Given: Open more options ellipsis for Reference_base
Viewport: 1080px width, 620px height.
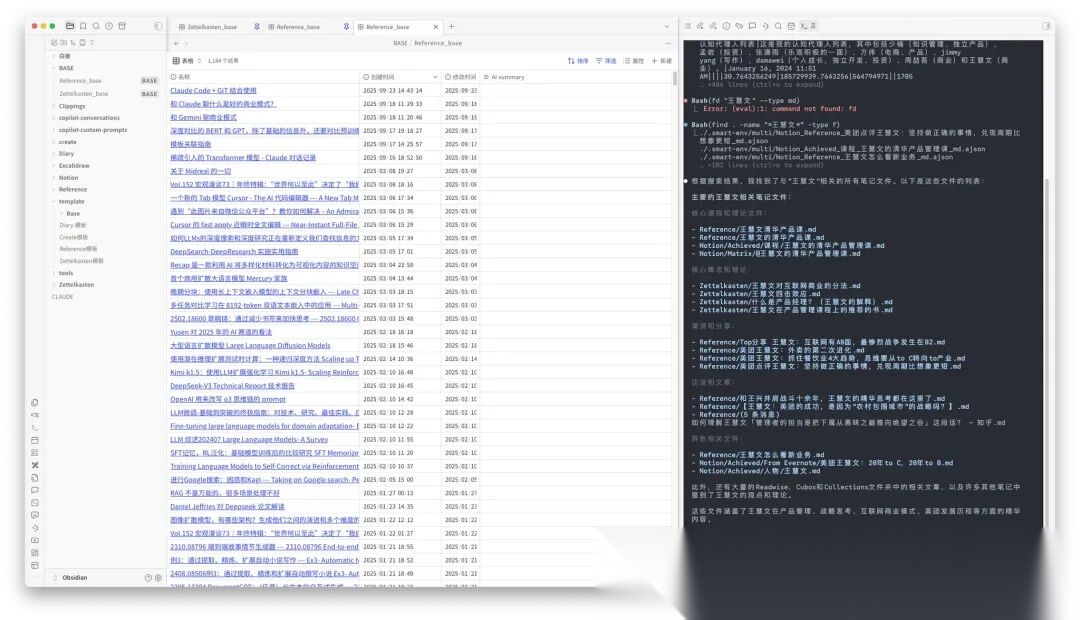Looking at the screenshot, I should coord(667,43).
